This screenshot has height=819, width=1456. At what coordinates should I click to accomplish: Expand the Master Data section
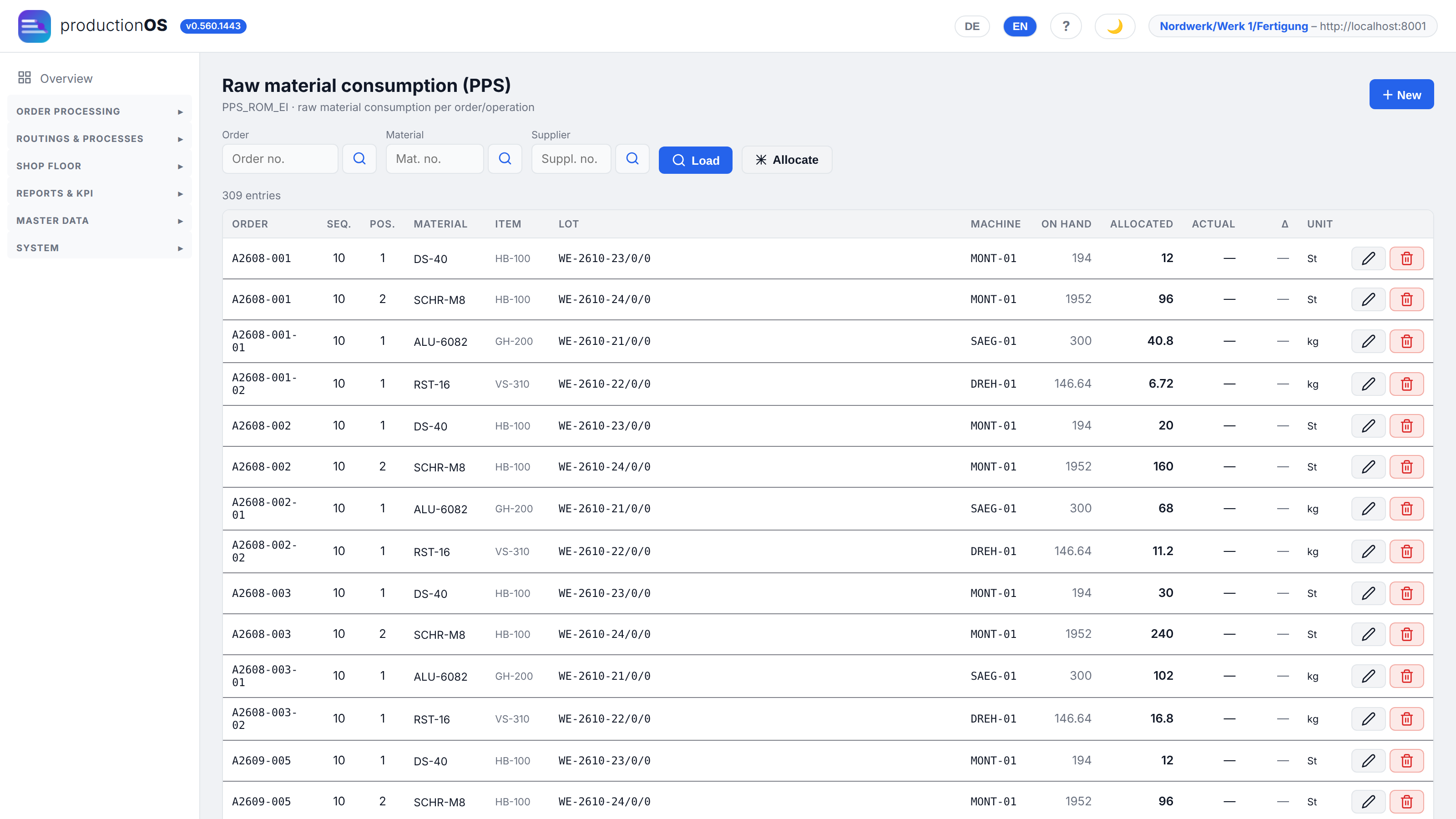[100, 220]
